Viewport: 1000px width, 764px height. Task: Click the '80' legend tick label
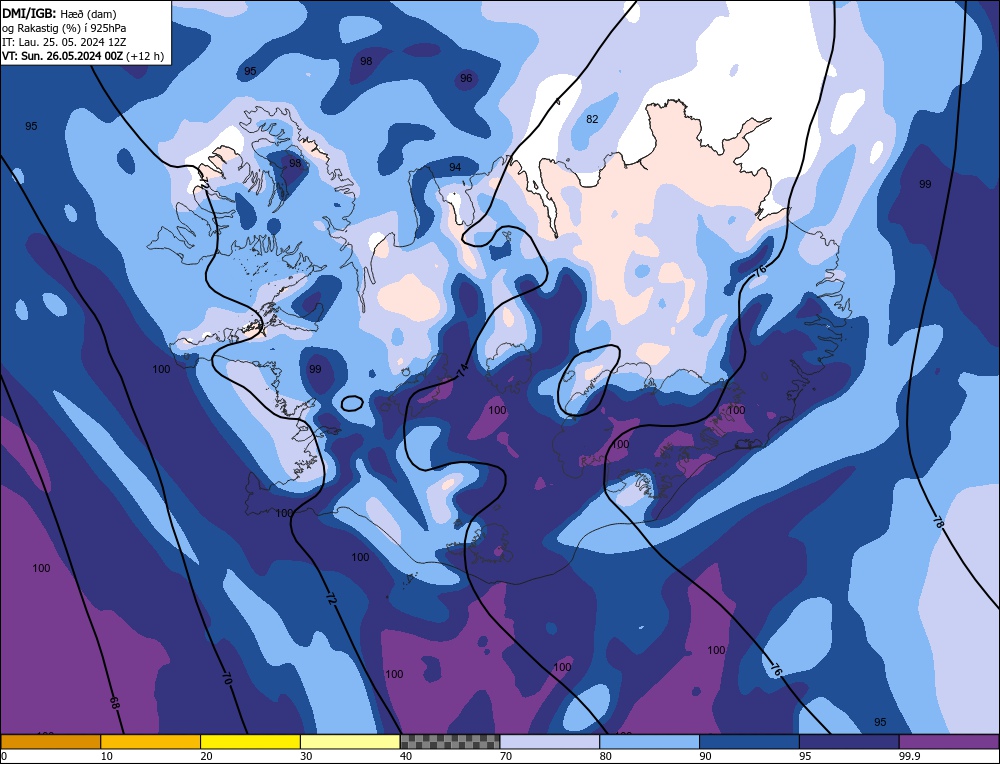pyautogui.click(x=605, y=756)
